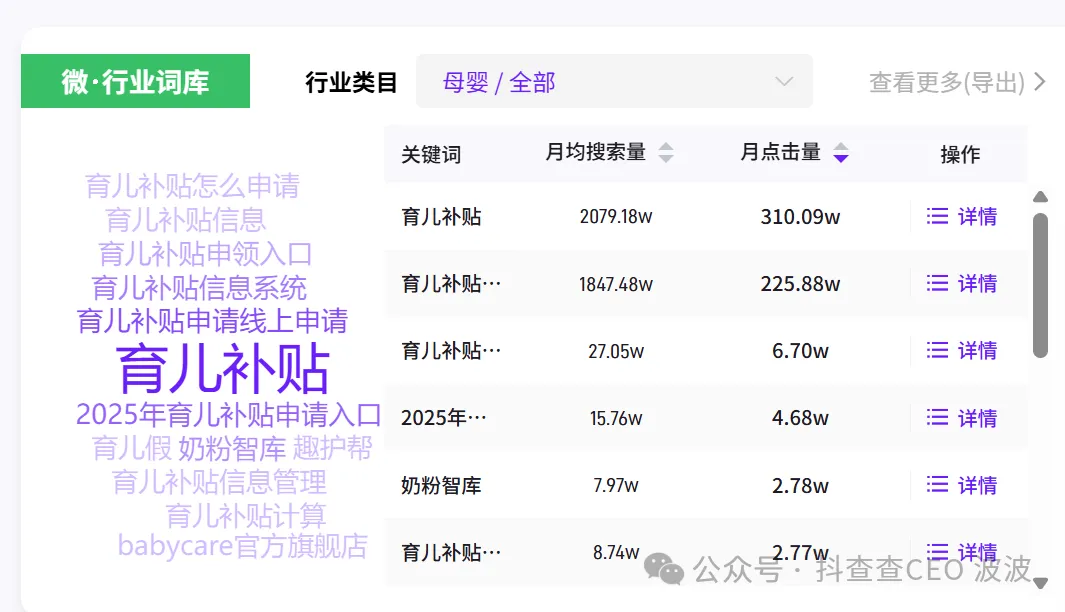Image resolution: width=1065 pixels, height=612 pixels.
Task: Click the list icon in 奶粉智库 row
Action: [x=937, y=485]
